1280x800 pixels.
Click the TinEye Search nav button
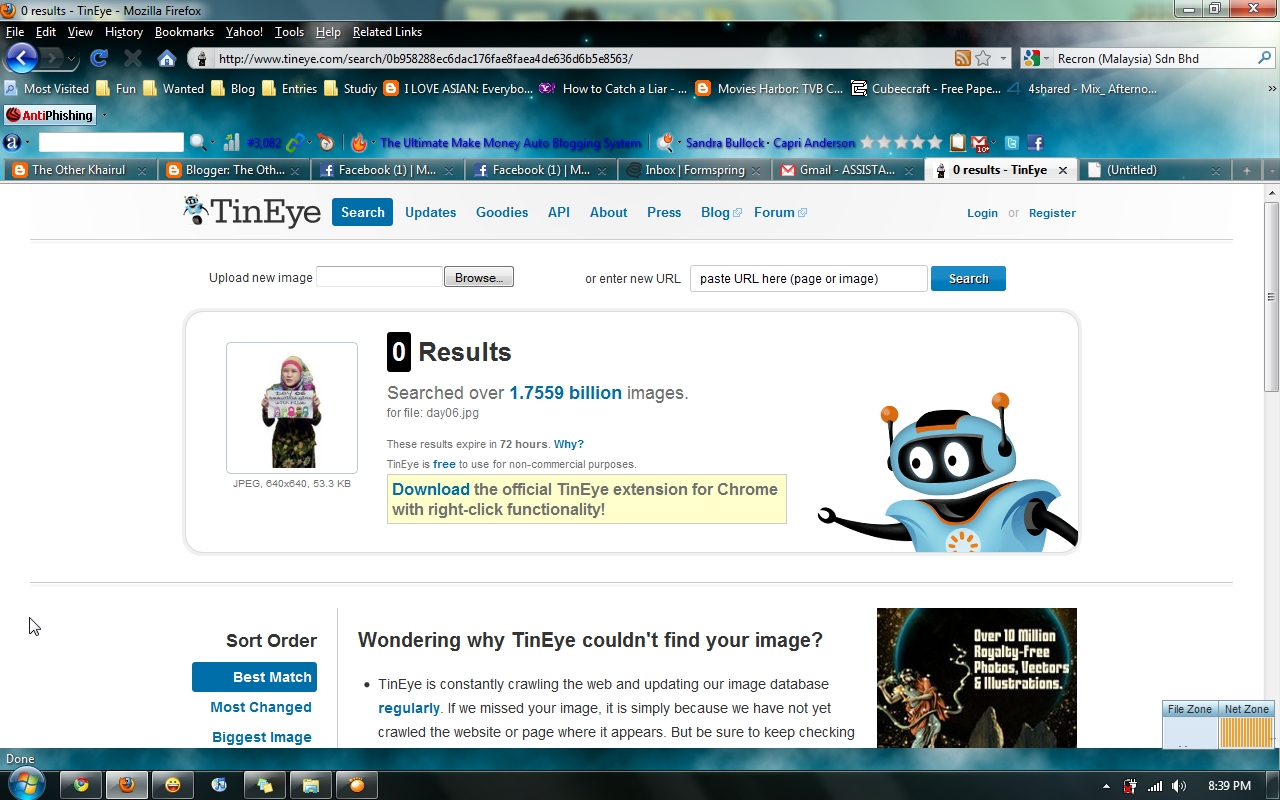tap(362, 212)
